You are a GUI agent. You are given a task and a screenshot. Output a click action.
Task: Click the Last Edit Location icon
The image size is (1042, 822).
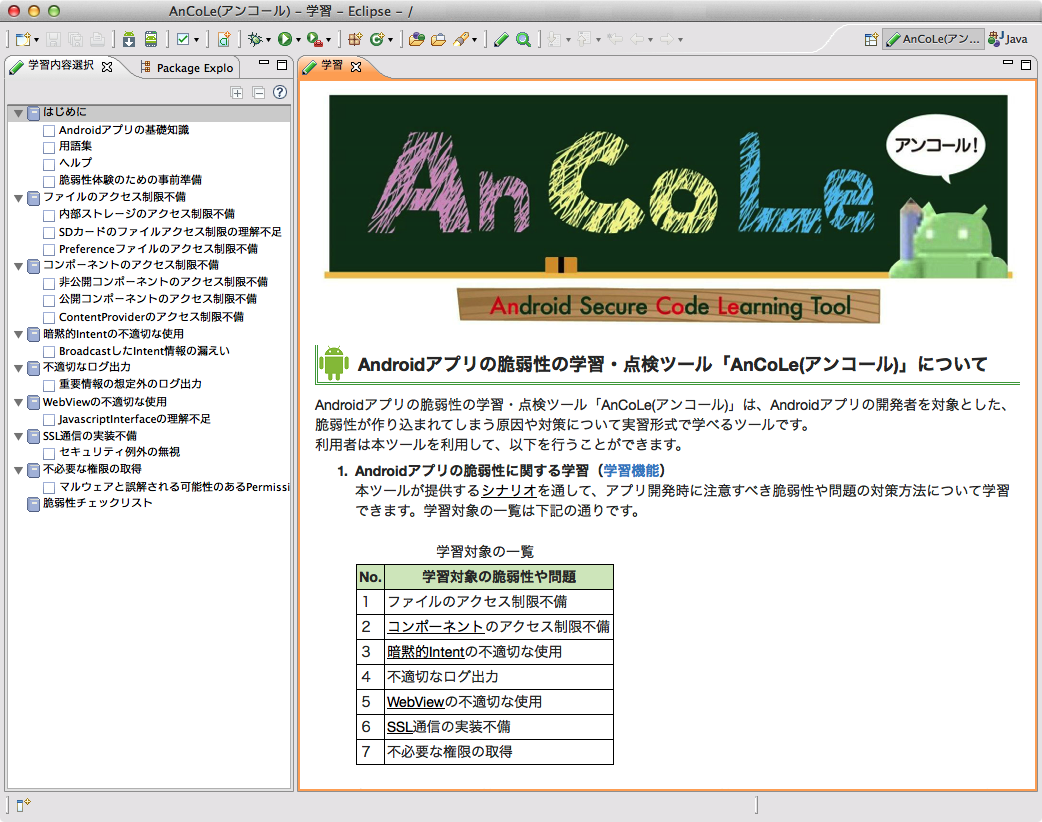point(615,40)
